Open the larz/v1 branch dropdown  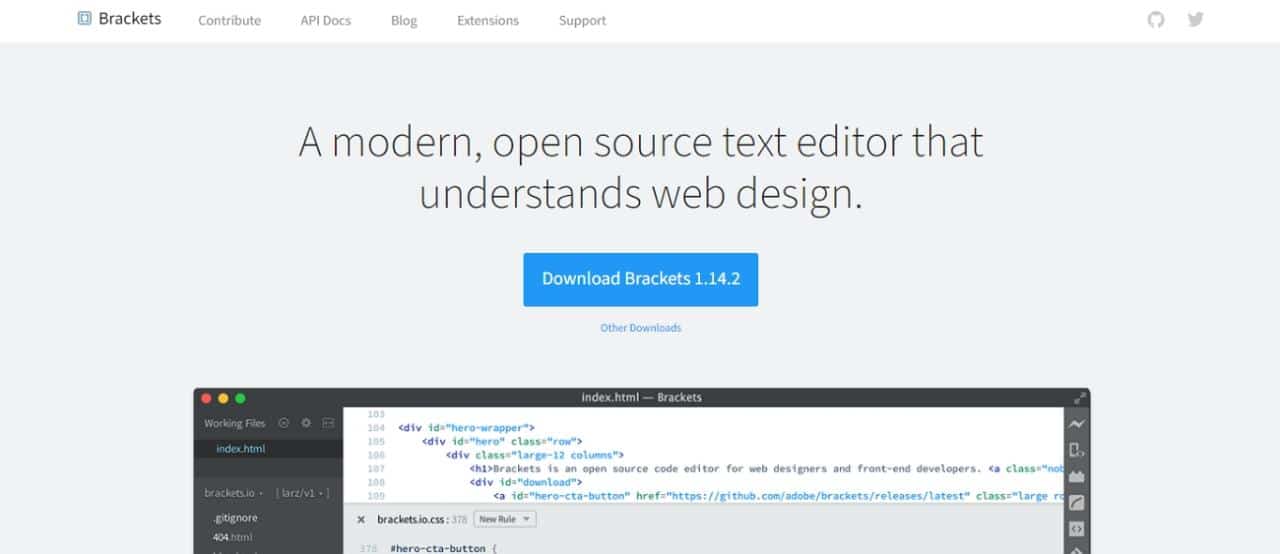point(302,493)
